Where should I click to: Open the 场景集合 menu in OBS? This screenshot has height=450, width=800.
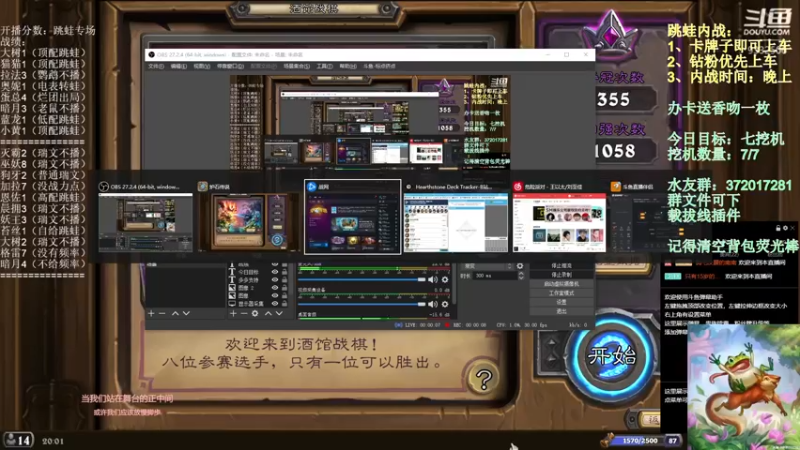click(296, 66)
